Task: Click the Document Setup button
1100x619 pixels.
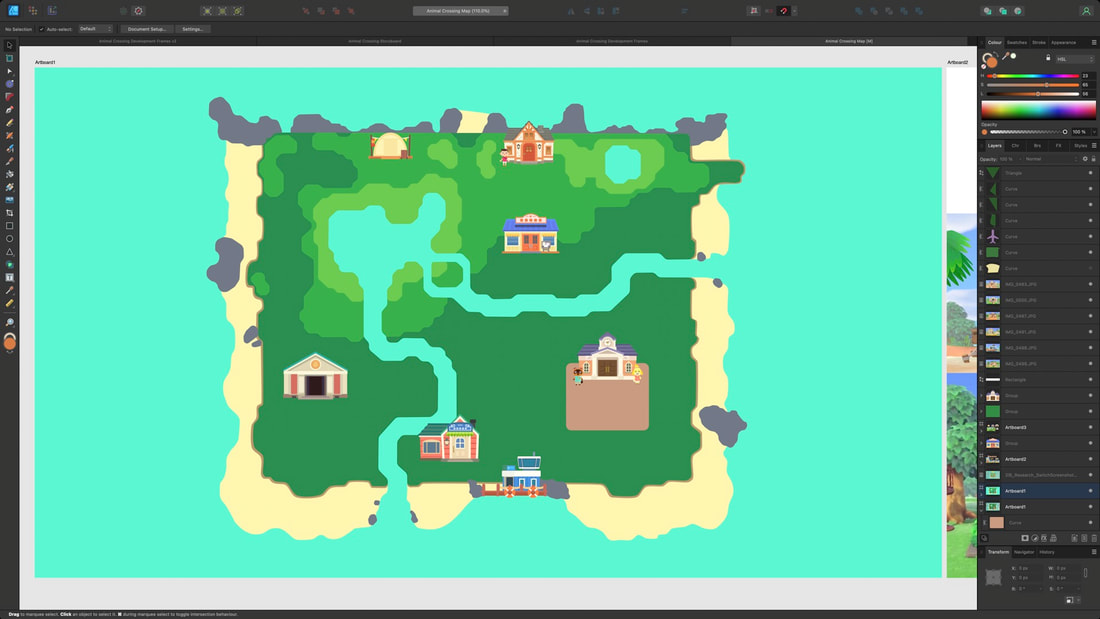Action: tap(147, 29)
